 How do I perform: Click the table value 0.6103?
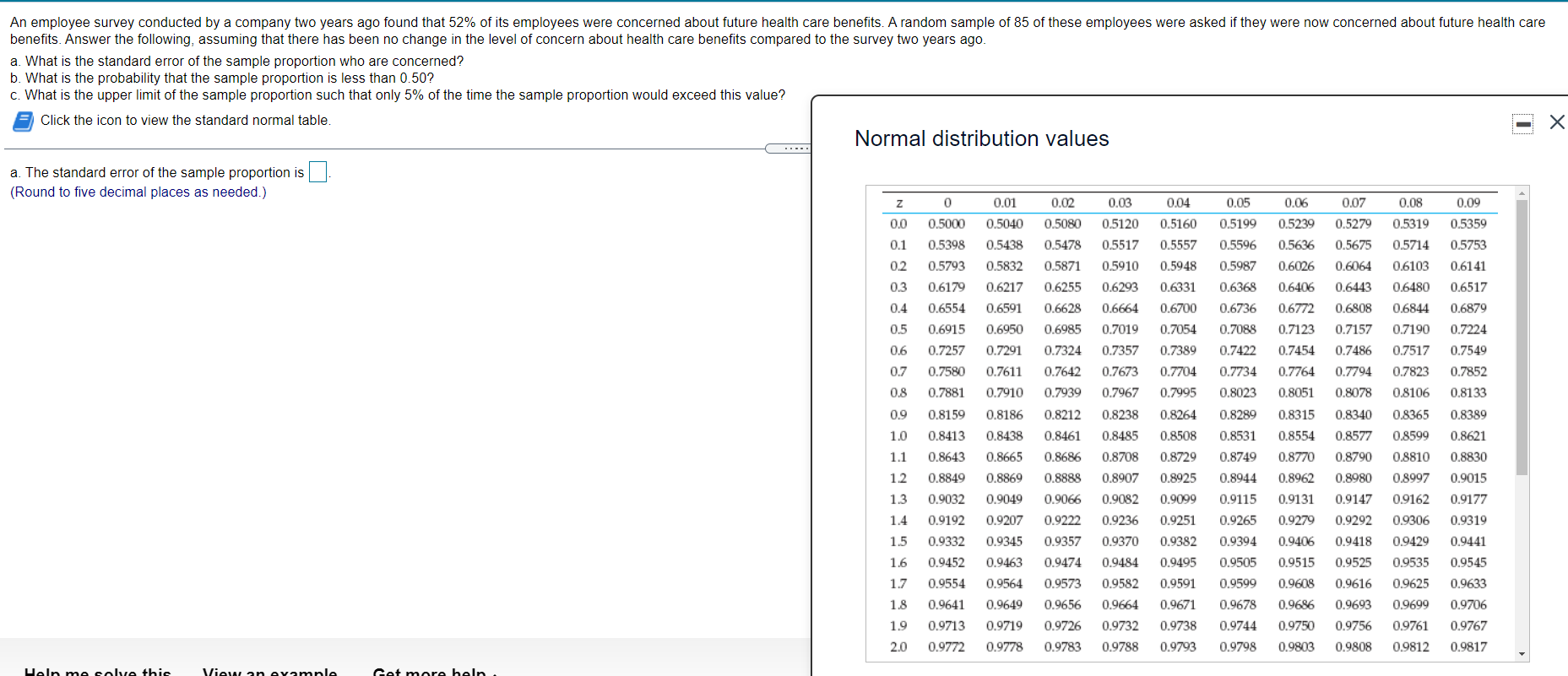[1411, 266]
